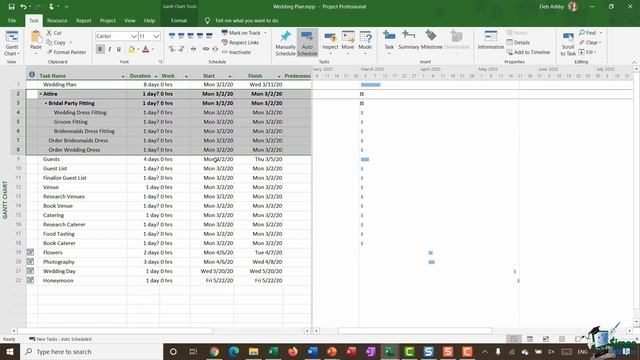Select the Honeymoon task name cell
Viewport: 640px width, 360px height.
[x=82, y=280]
